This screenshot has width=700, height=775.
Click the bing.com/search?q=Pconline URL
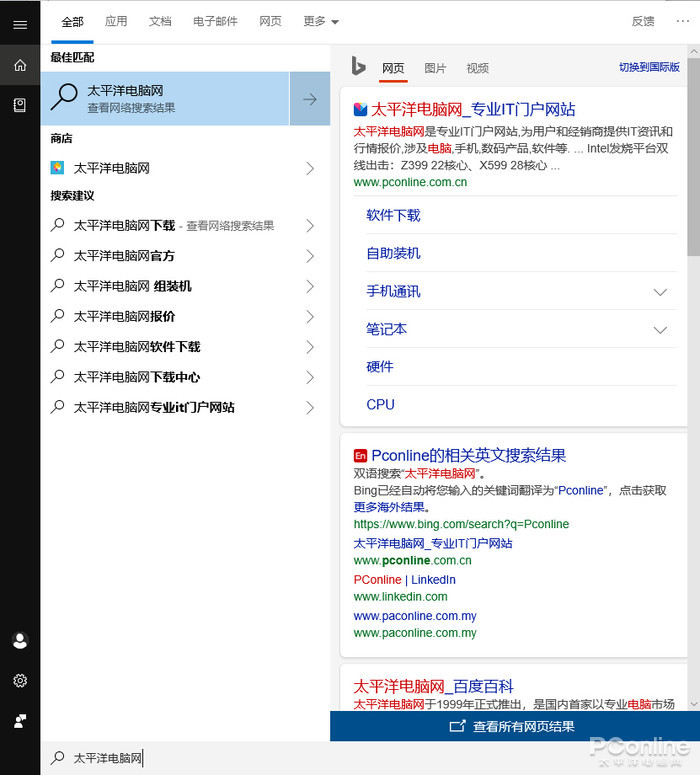coord(461,524)
